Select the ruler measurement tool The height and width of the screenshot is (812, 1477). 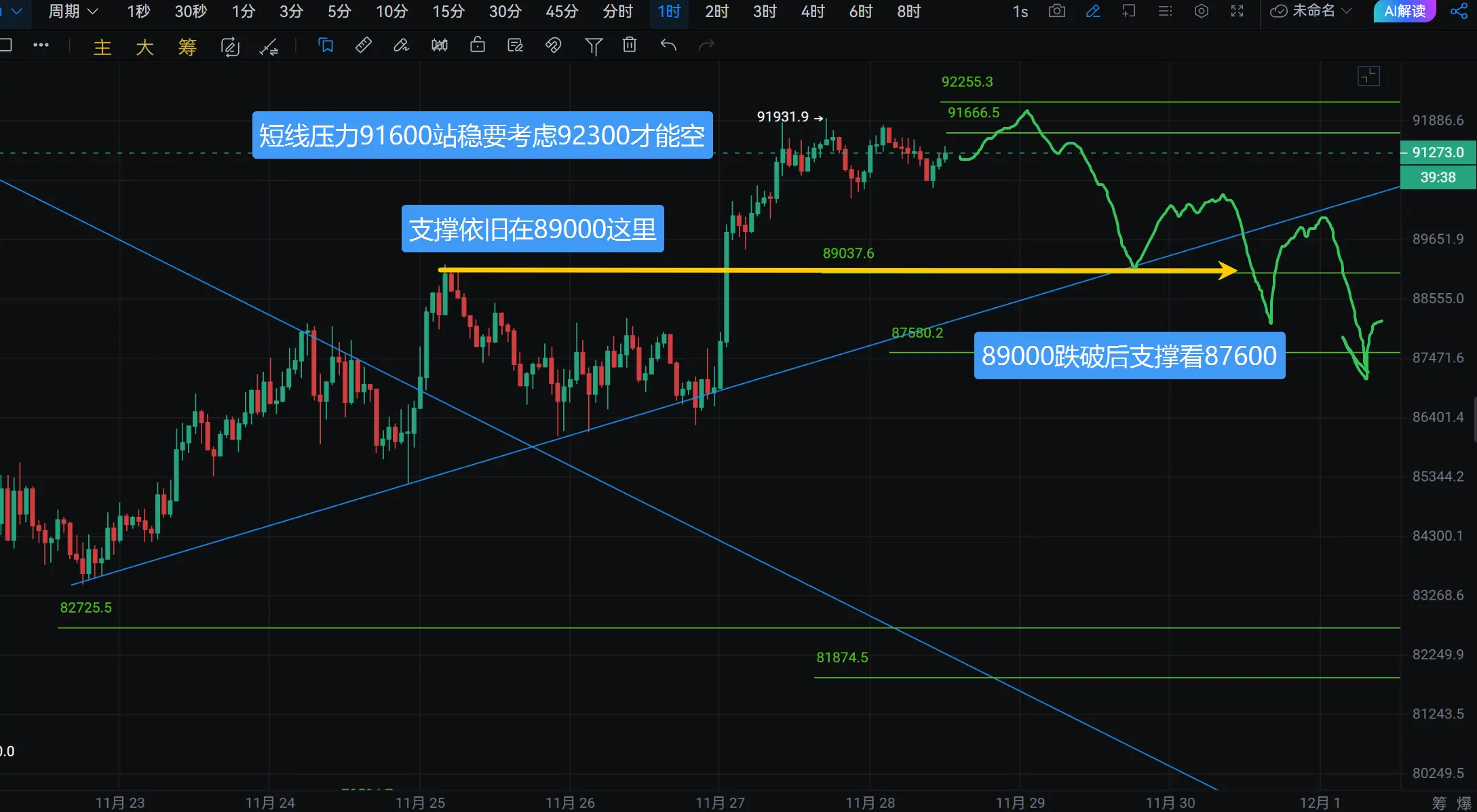click(364, 45)
